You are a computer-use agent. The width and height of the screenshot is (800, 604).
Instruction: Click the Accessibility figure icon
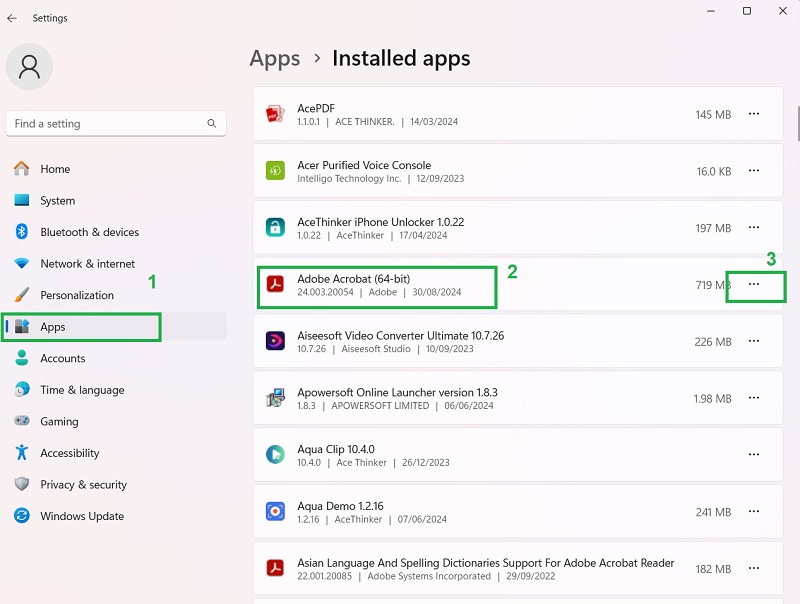[21, 452]
